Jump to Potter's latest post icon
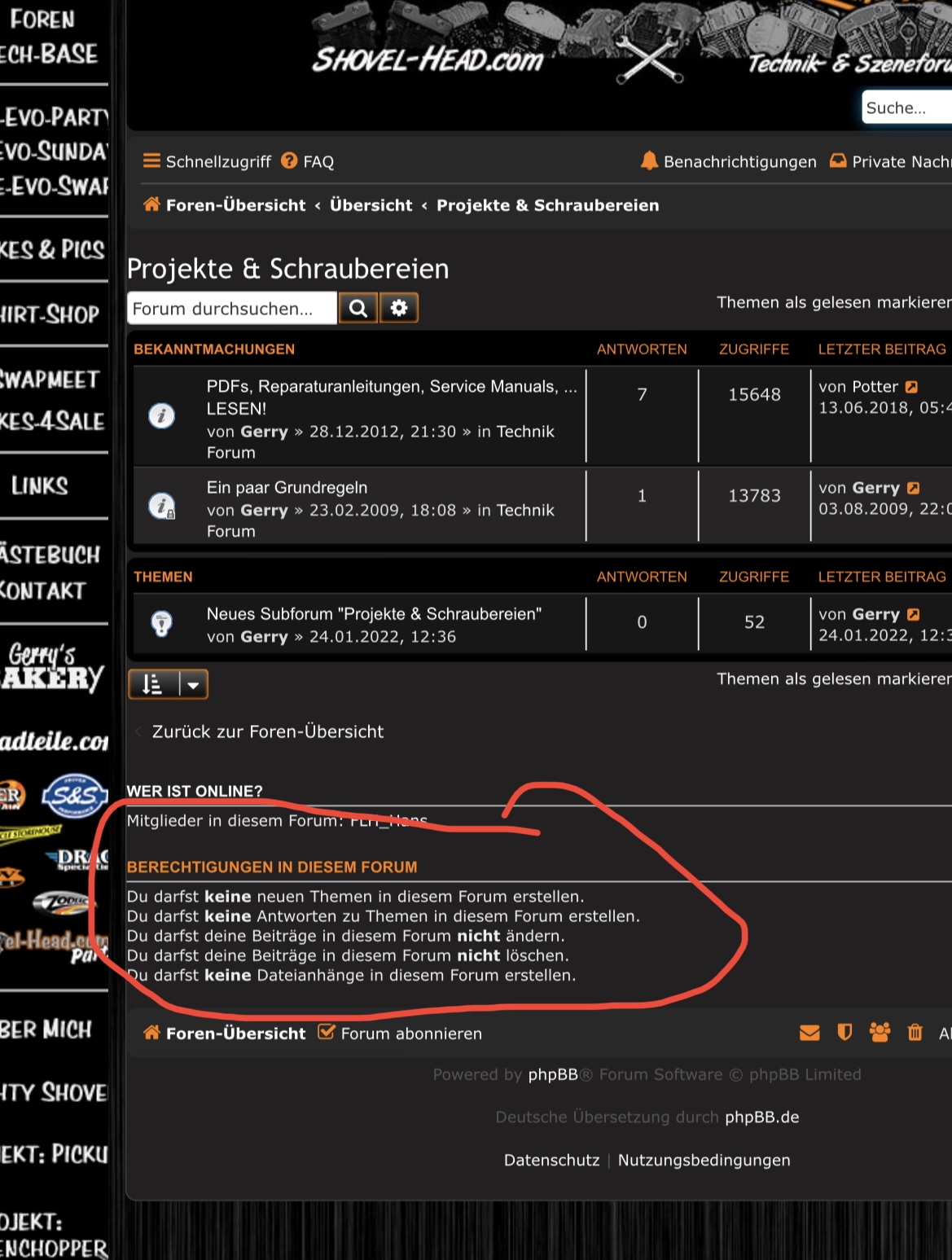 click(x=912, y=387)
